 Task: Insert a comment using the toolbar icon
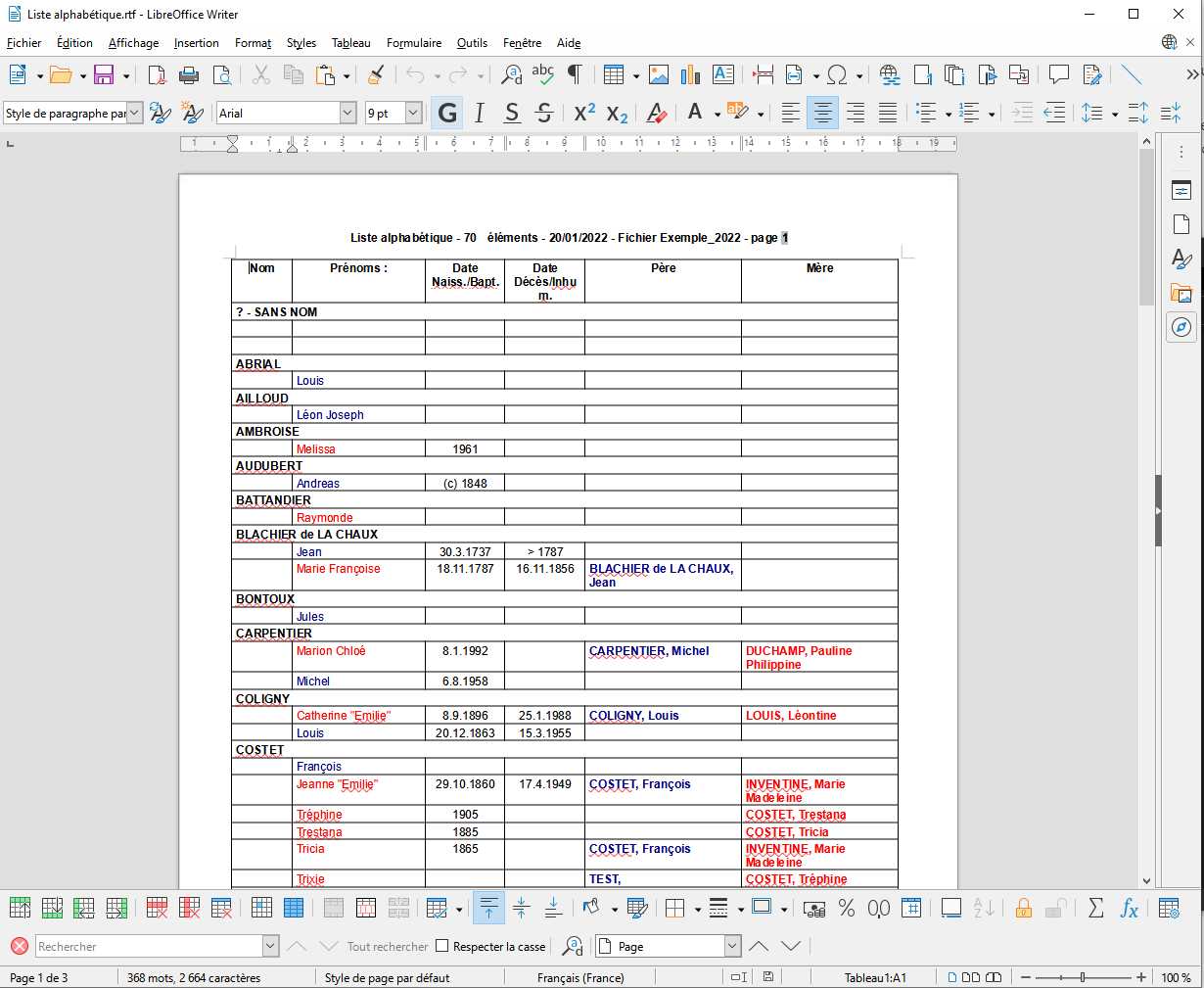(x=1060, y=74)
